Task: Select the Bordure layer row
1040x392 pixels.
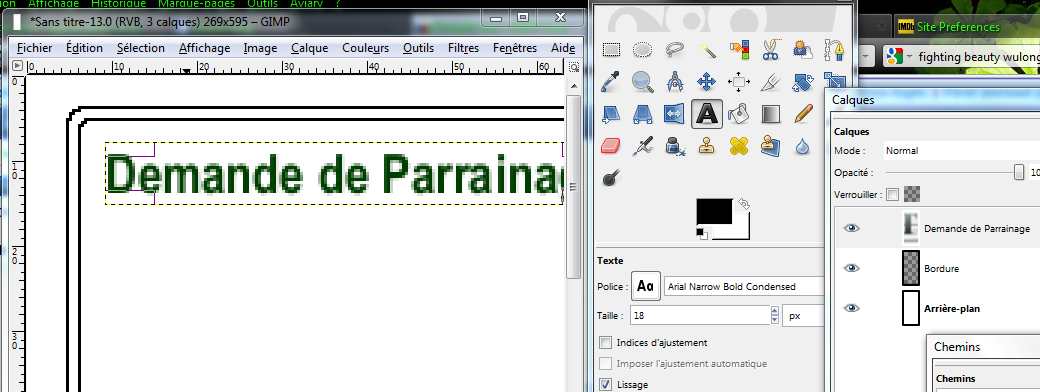Action: [938, 268]
